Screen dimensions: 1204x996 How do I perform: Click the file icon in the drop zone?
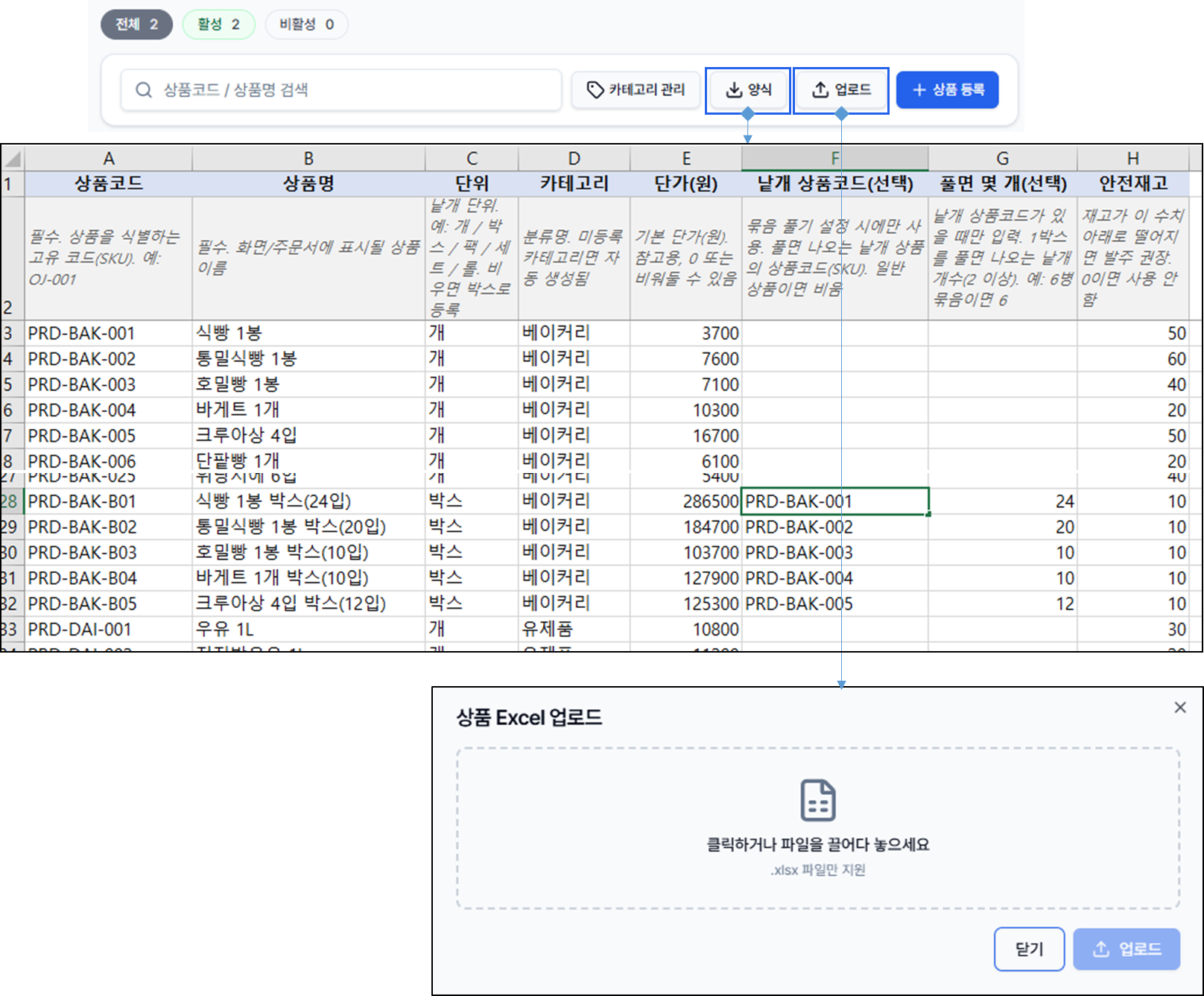pyautogui.click(x=818, y=800)
